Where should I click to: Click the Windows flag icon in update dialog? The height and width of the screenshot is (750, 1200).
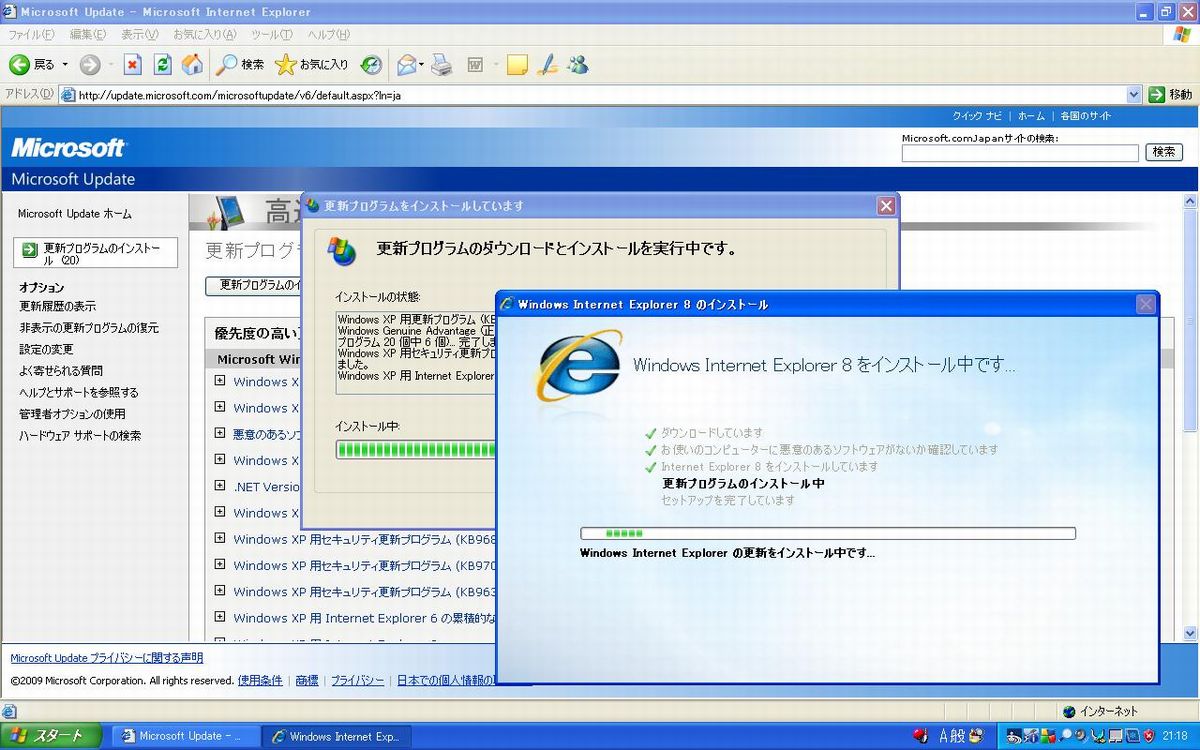[342, 250]
